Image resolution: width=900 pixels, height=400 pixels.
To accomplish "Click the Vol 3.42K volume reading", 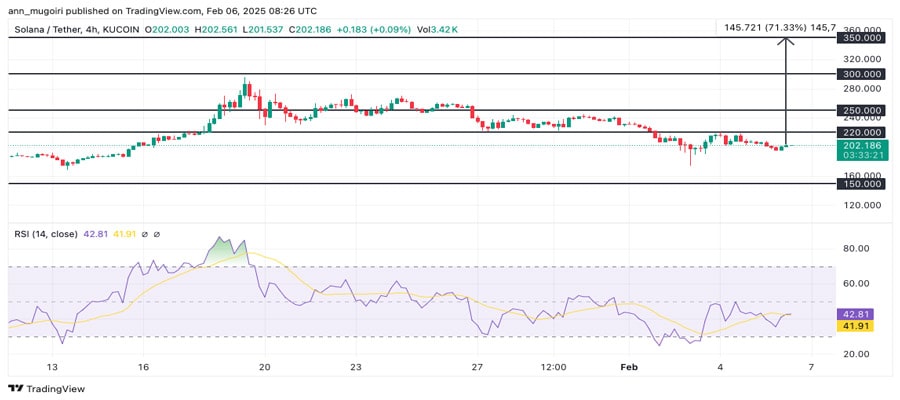I will [x=437, y=29].
